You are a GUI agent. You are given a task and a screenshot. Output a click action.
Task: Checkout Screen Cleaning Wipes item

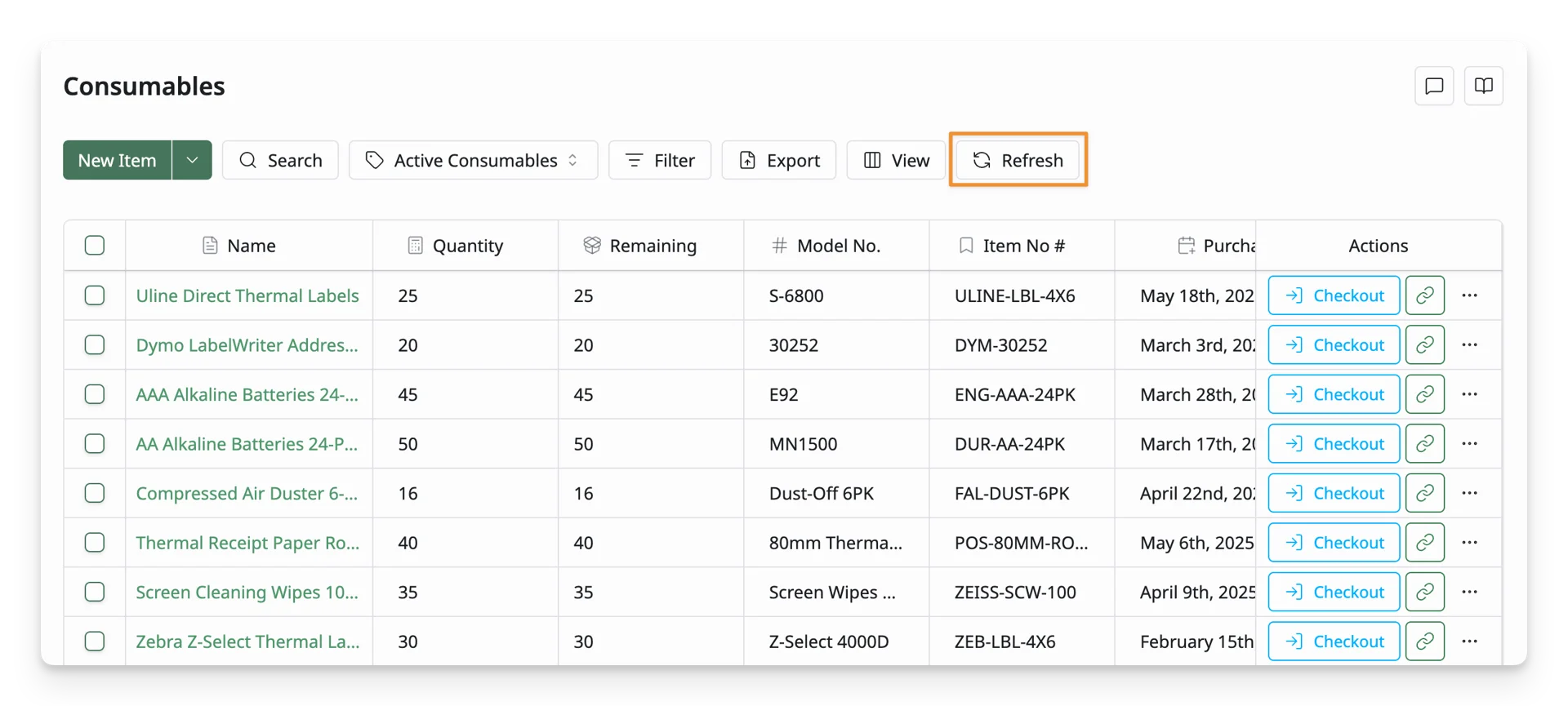pyautogui.click(x=1334, y=592)
